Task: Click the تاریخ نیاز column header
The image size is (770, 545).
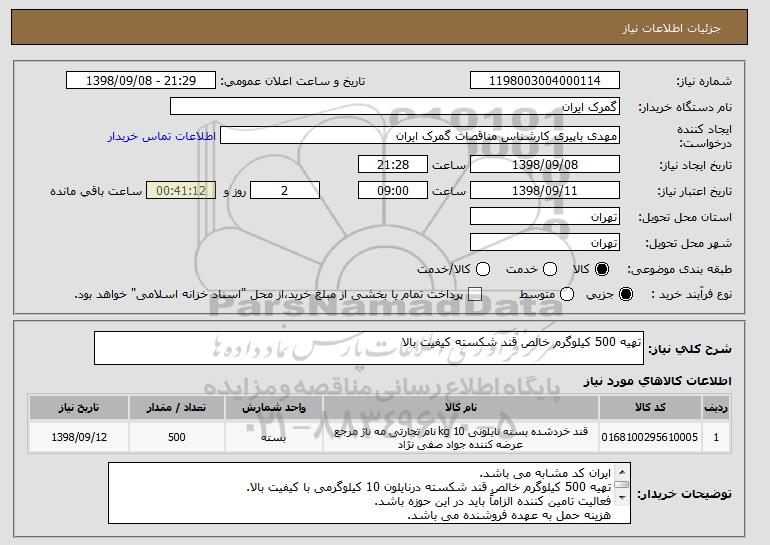Action: (x=79, y=408)
